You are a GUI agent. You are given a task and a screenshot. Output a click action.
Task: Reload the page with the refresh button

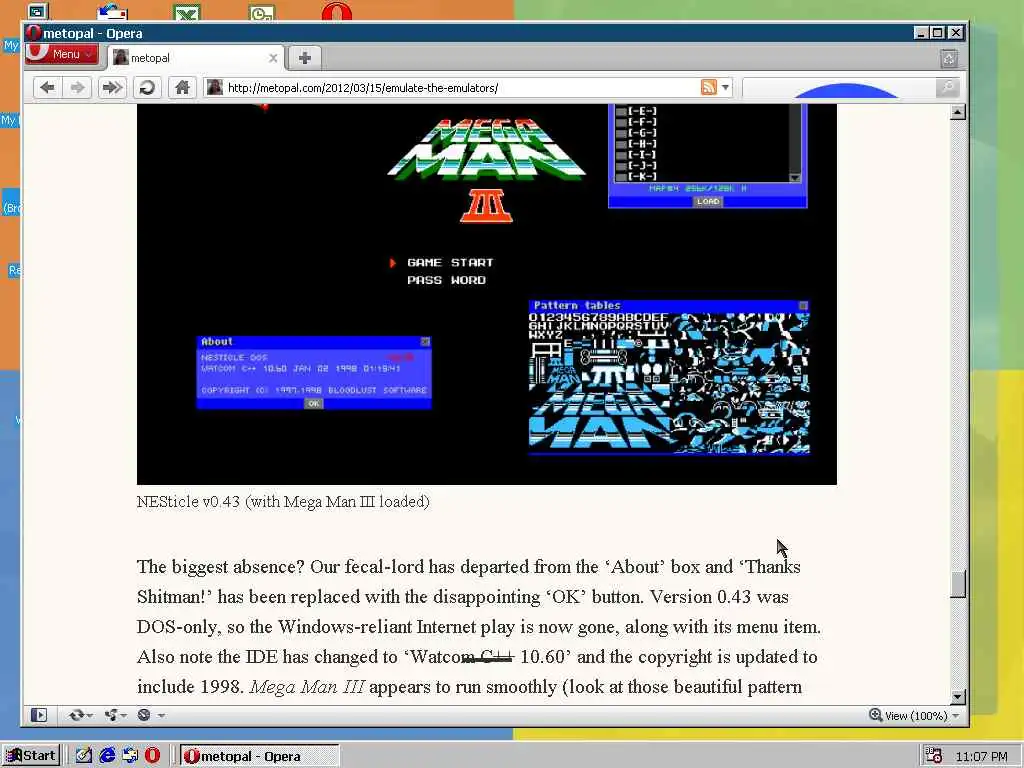[x=148, y=88]
